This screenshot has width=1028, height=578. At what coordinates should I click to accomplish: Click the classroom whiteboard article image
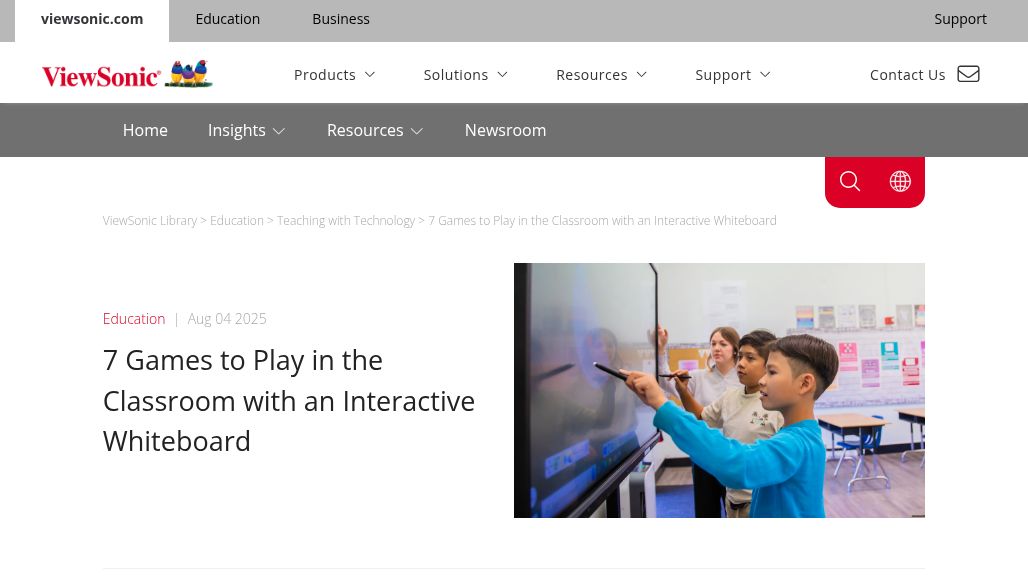click(x=719, y=390)
